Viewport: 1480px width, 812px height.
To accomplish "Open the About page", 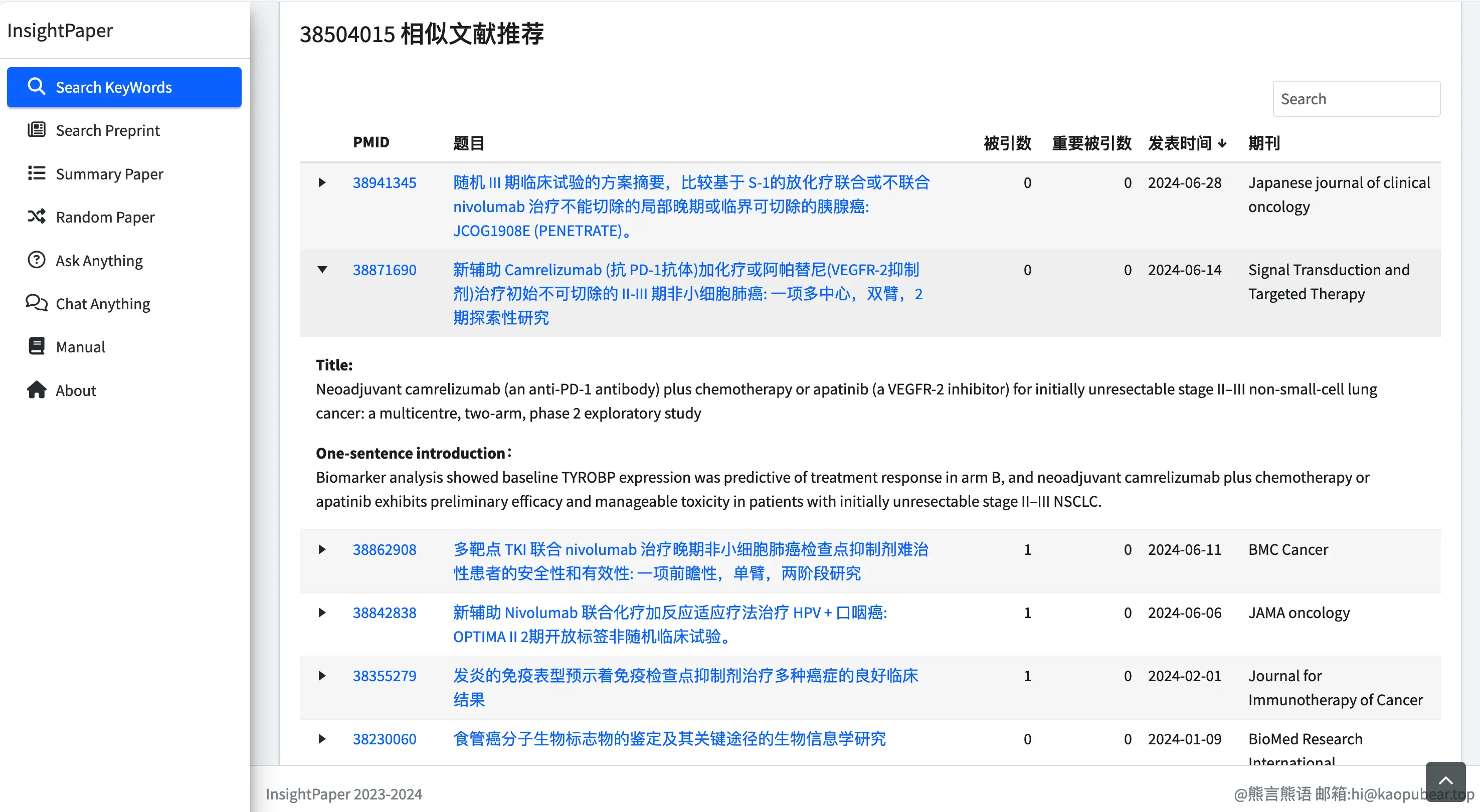I will (124, 390).
